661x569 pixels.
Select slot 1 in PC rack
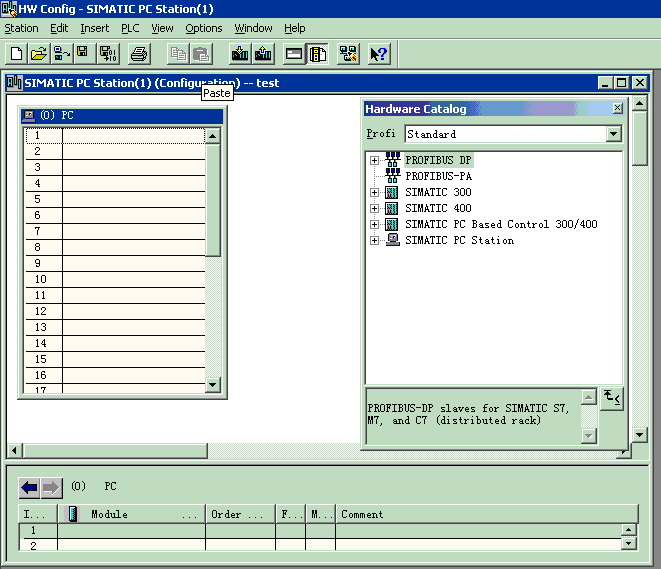click(x=115, y=135)
